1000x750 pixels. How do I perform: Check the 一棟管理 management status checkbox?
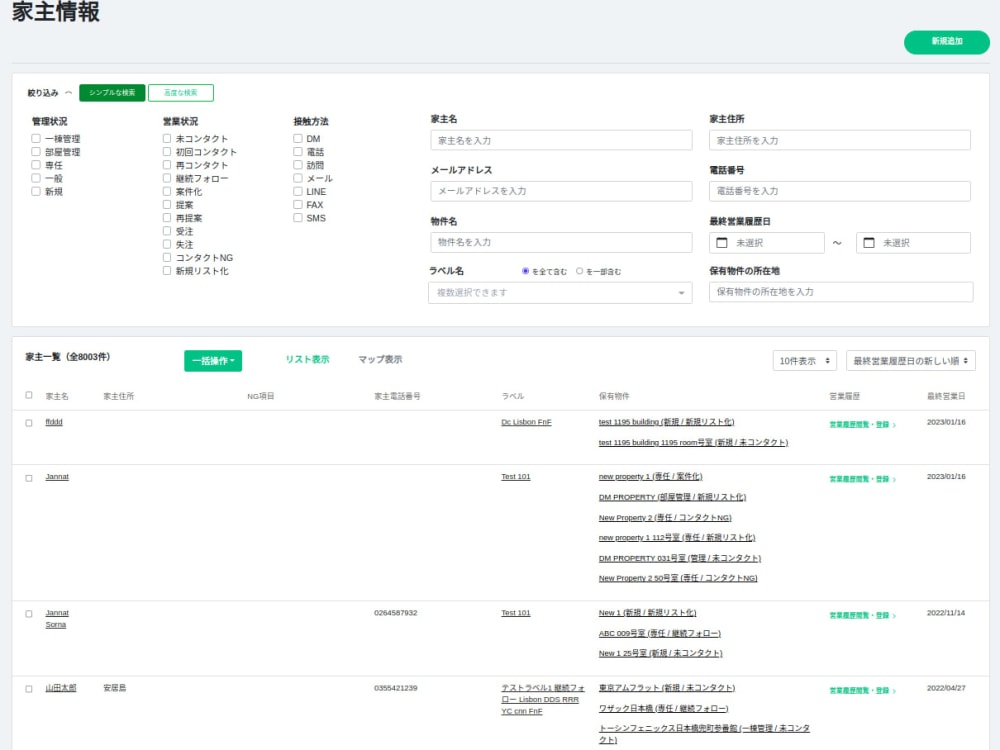pos(37,138)
